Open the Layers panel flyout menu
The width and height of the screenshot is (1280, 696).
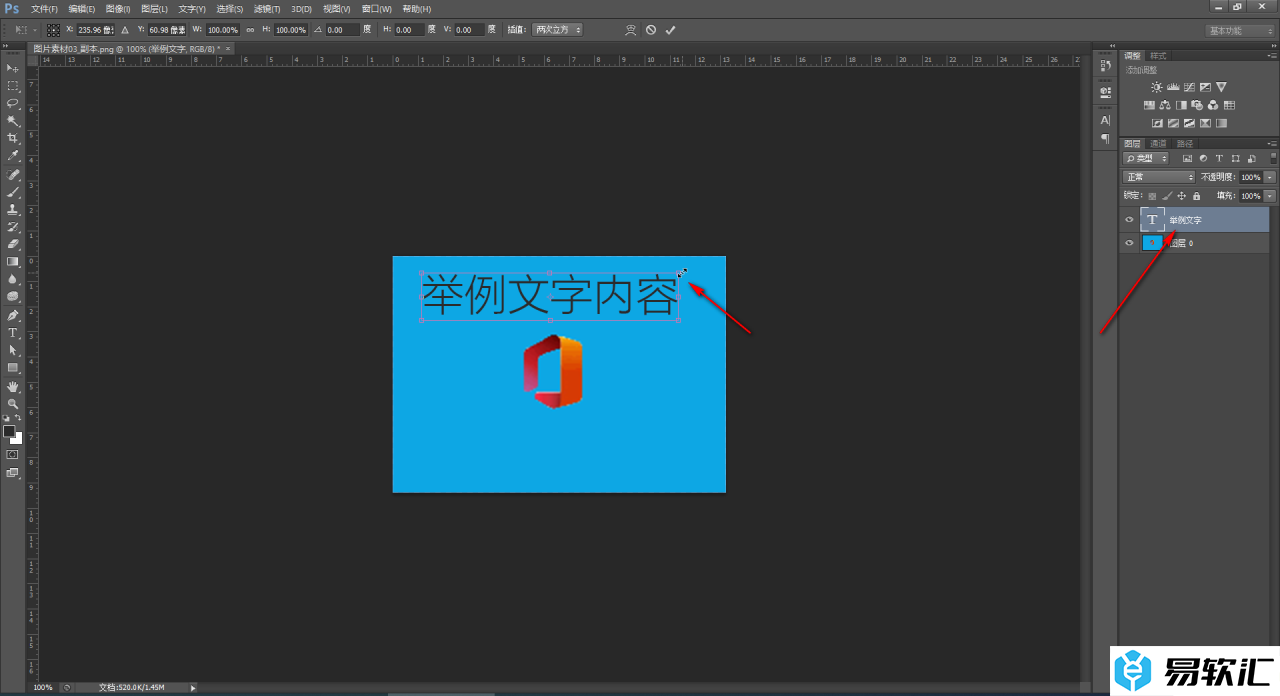(1272, 143)
